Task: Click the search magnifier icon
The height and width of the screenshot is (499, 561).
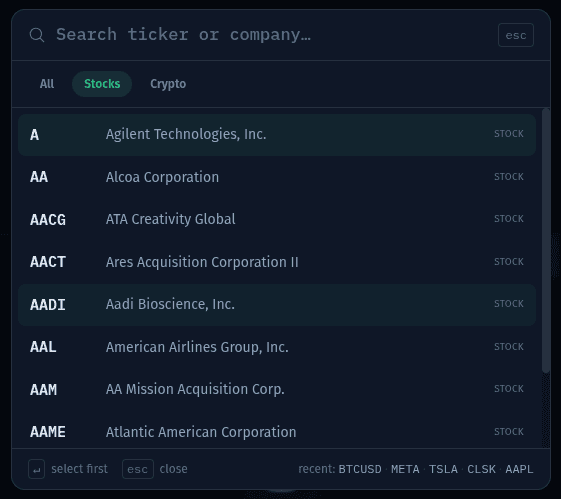Action: click(x=37, y=35)
